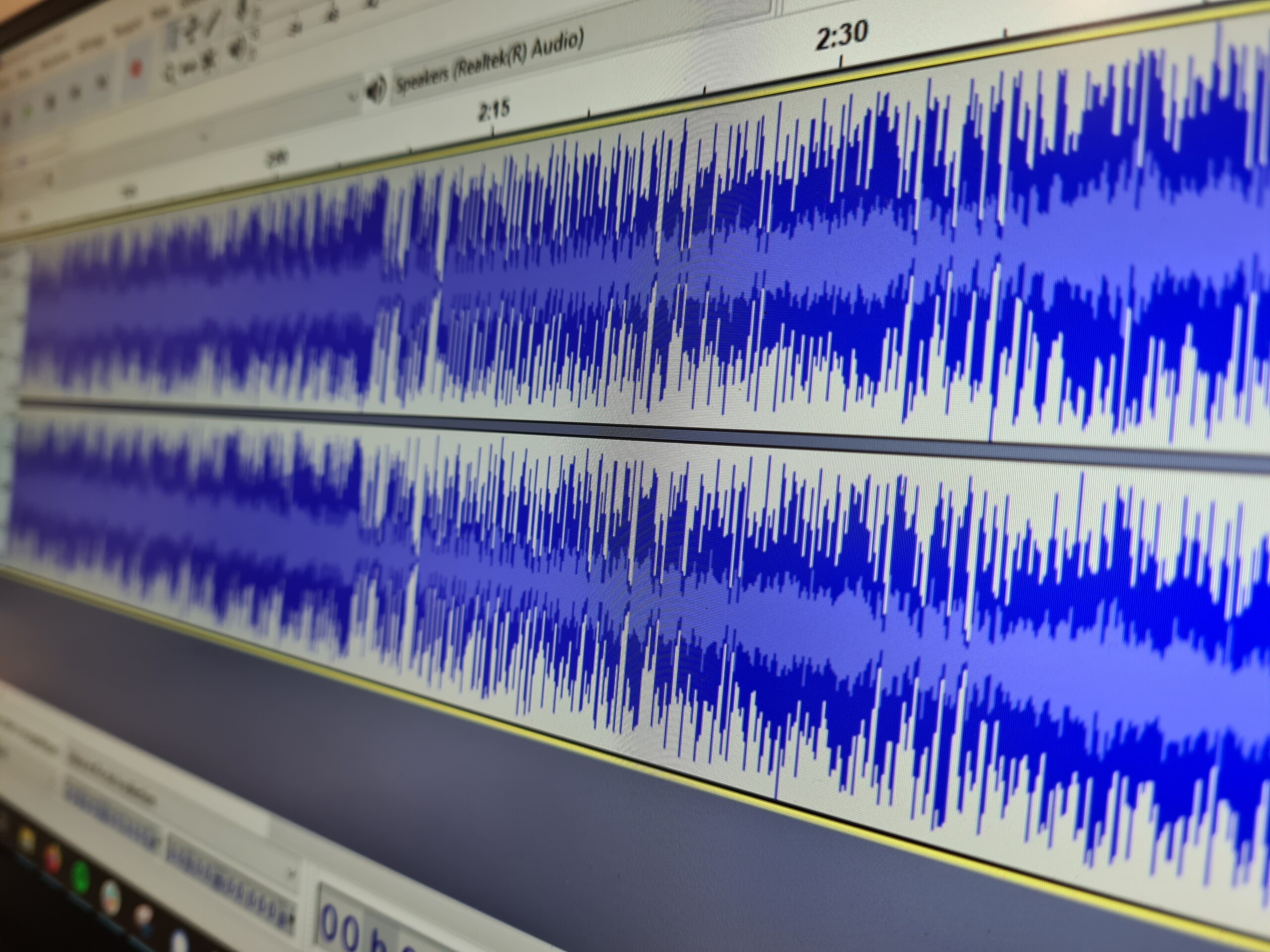1270x952 pixels.
Task: Click the Stop button in the transport toolbar
Action: click(51, 102)
